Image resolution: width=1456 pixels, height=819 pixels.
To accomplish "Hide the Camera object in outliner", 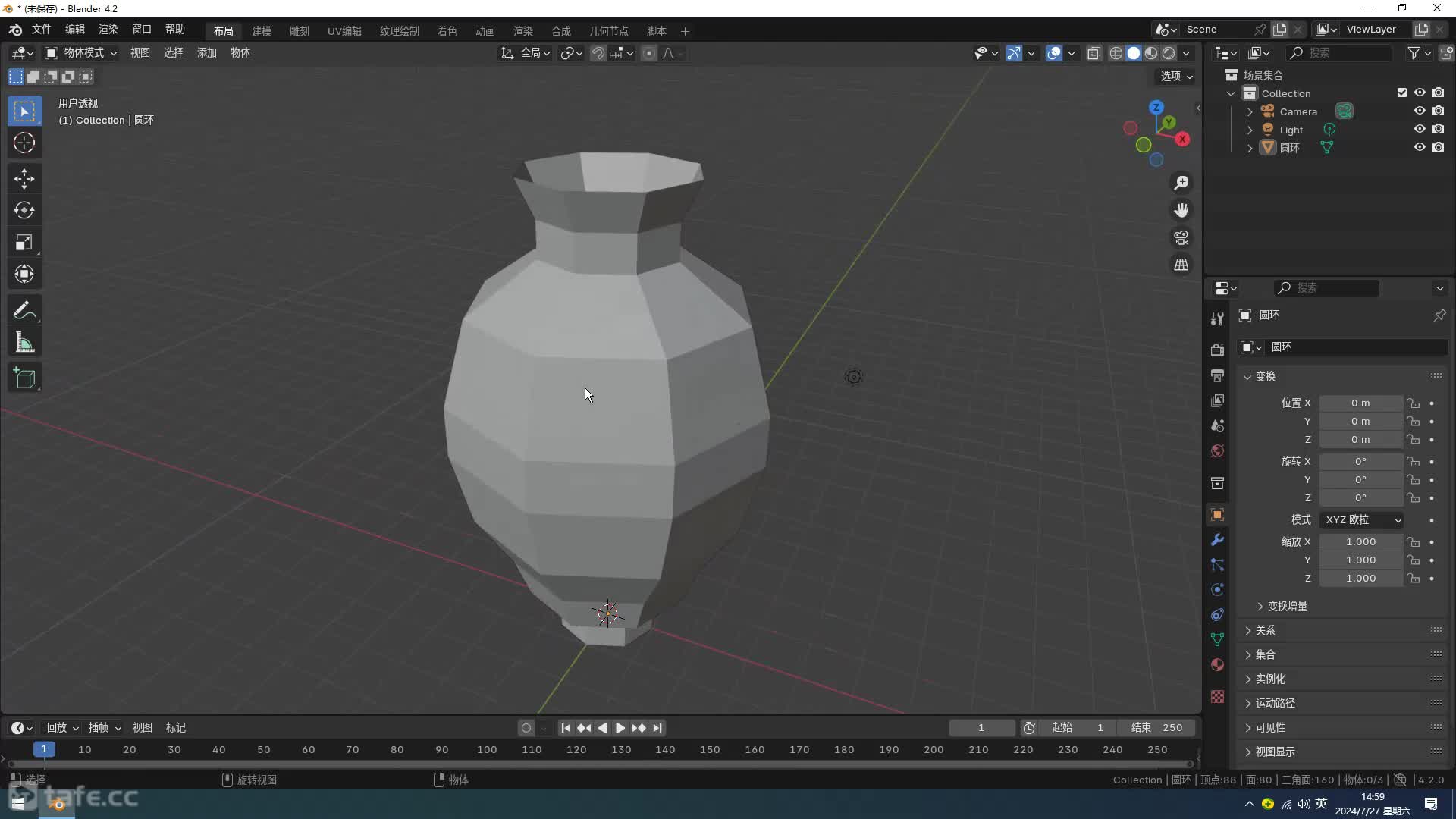I will [1420, 111].
